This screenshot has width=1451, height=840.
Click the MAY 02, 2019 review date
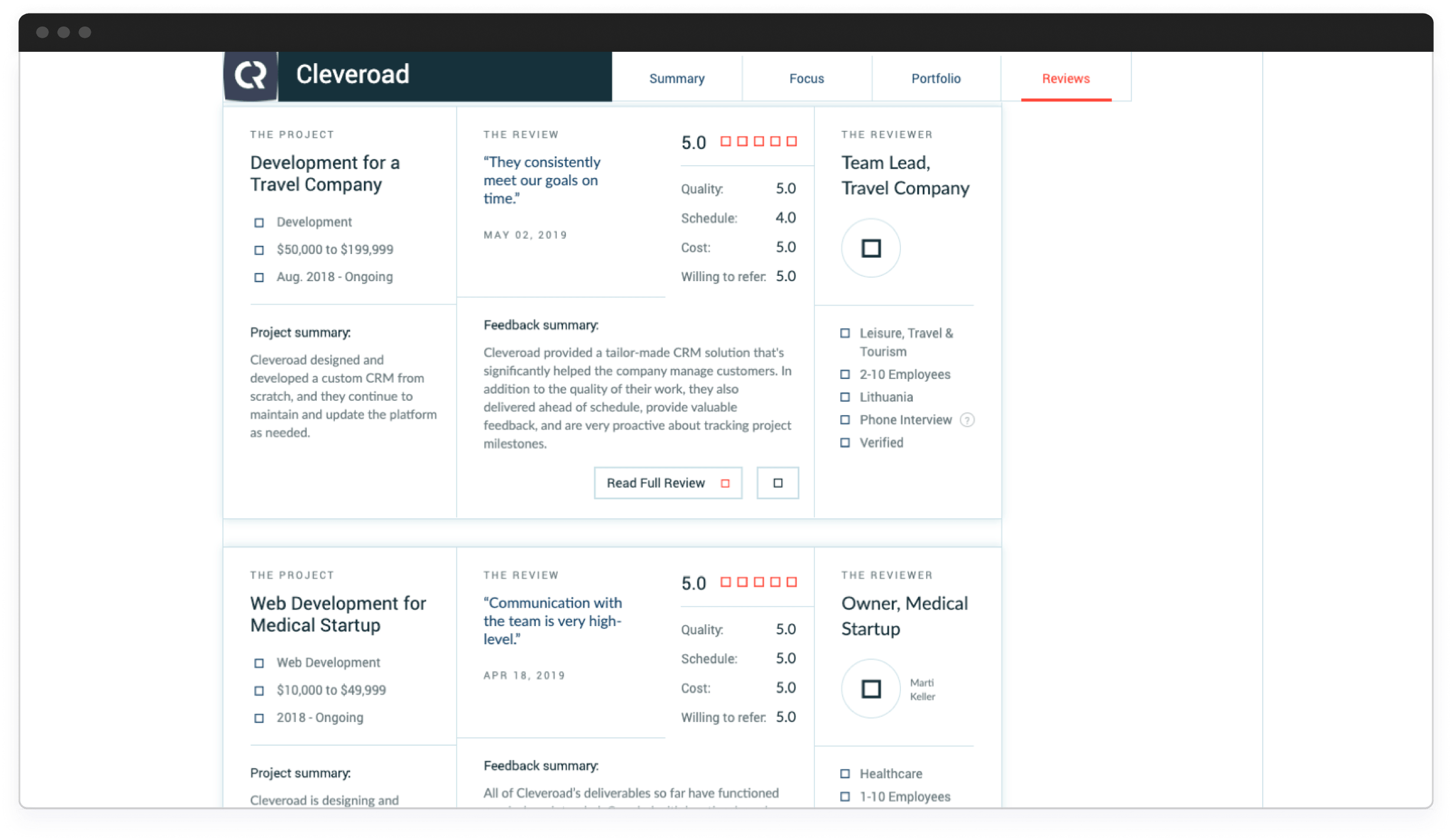pos(525,235)
